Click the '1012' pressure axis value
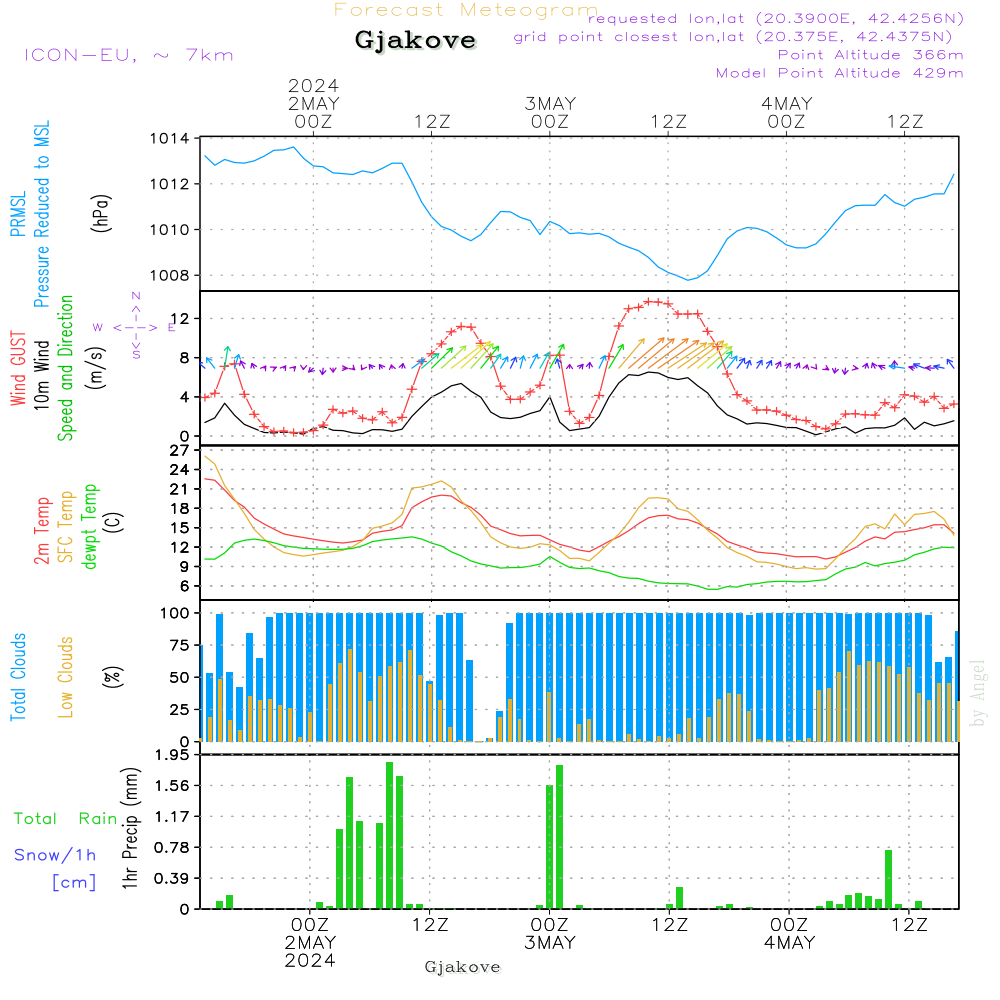This screenshot has height=1000, width=1000. [x=170, y=184]
